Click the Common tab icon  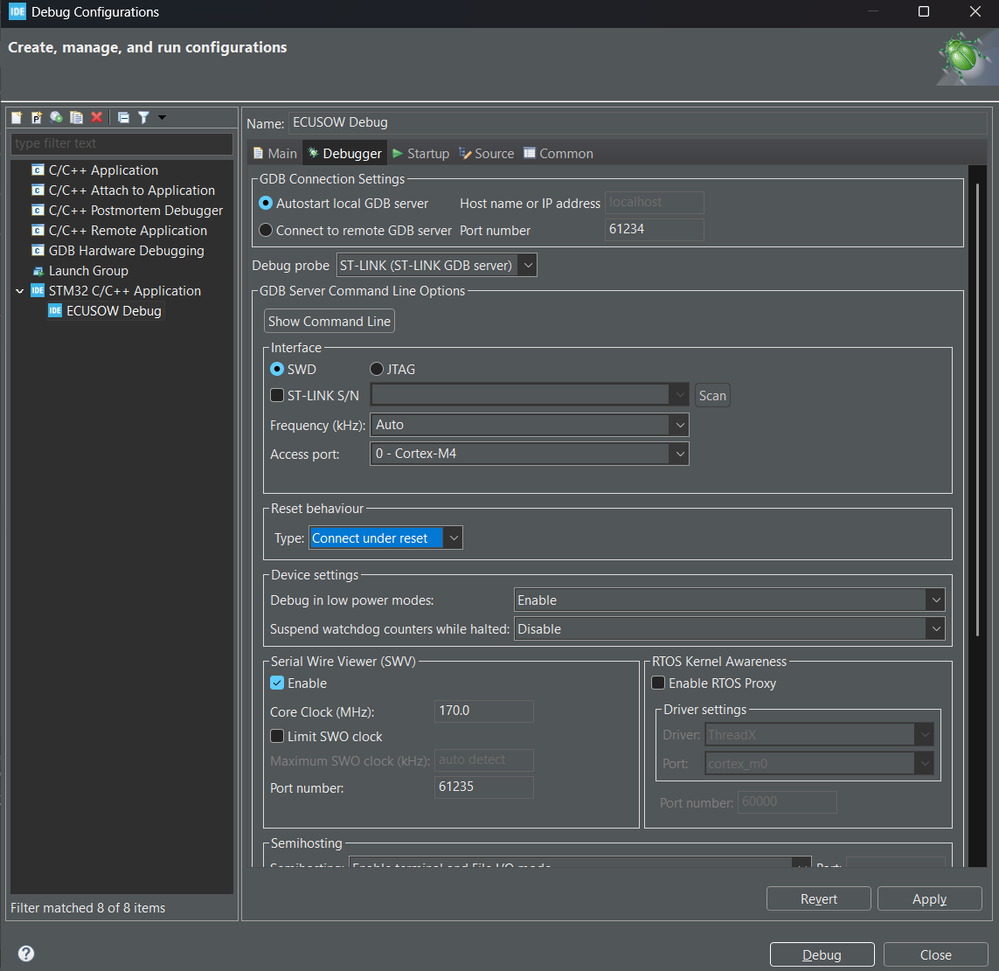[x=529, y=153]
